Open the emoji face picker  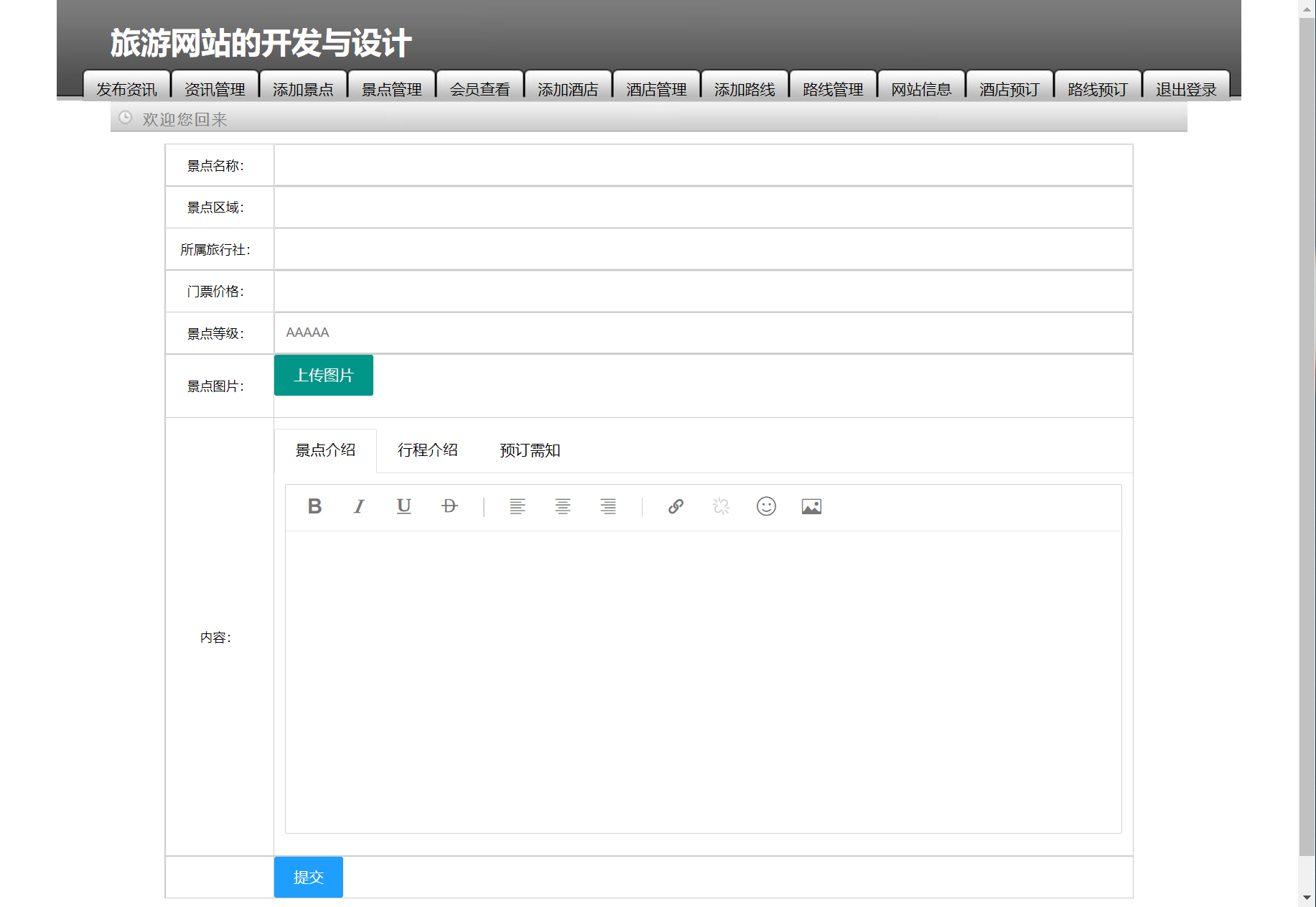766,506
